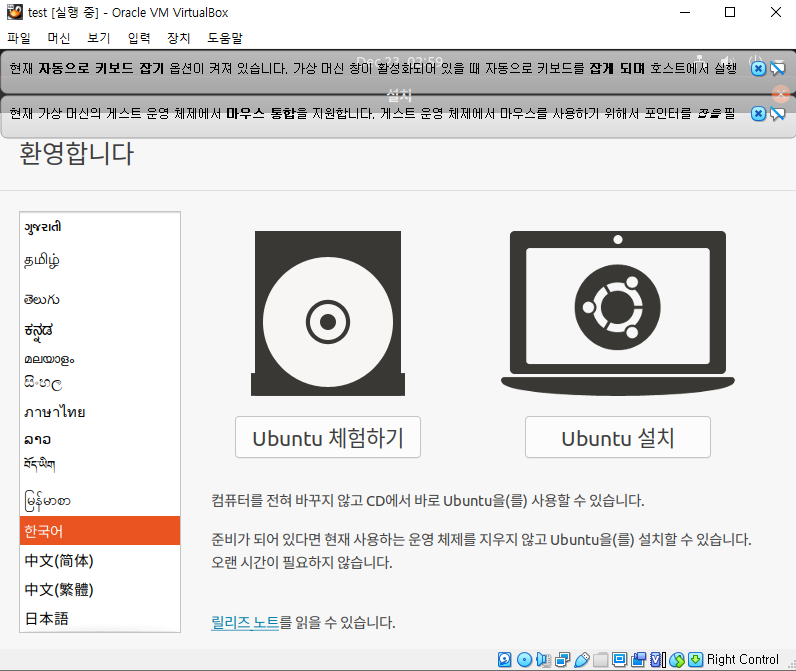
Task: Click the shared folders status icon
Action: 601,659
